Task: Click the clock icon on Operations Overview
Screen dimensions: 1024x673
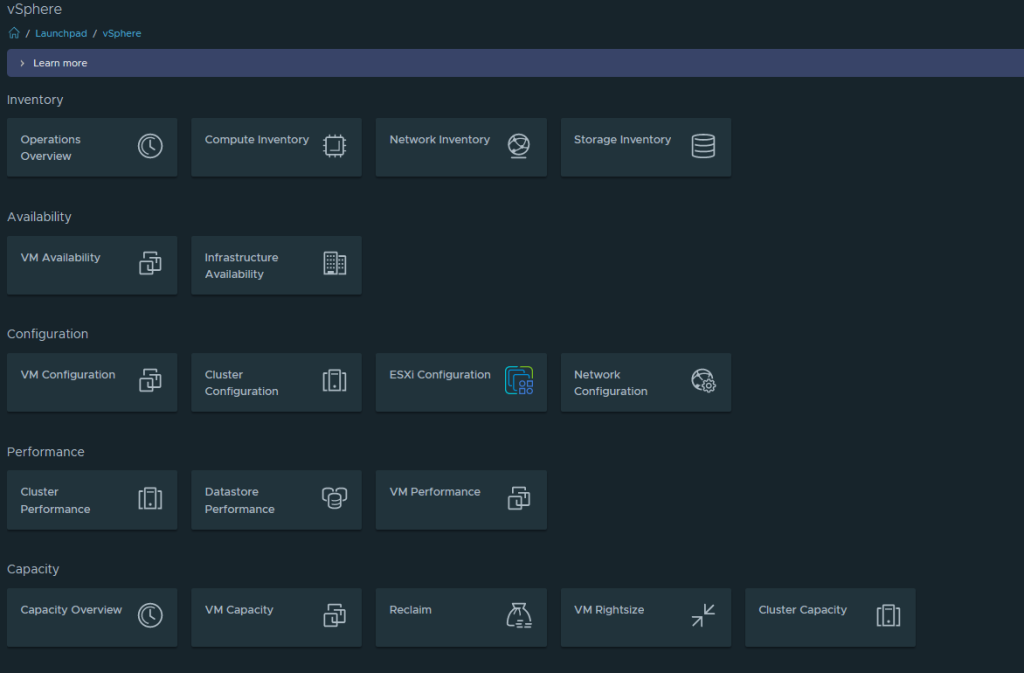Action: pos(150,146)
